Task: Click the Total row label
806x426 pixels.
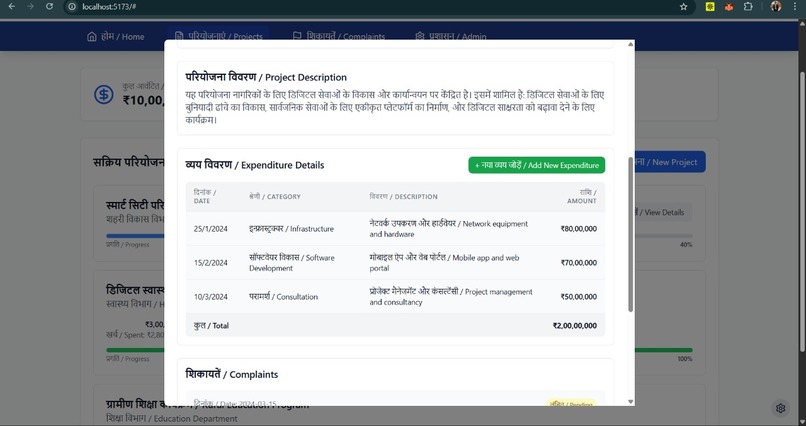Action: (x=211, y=325)
